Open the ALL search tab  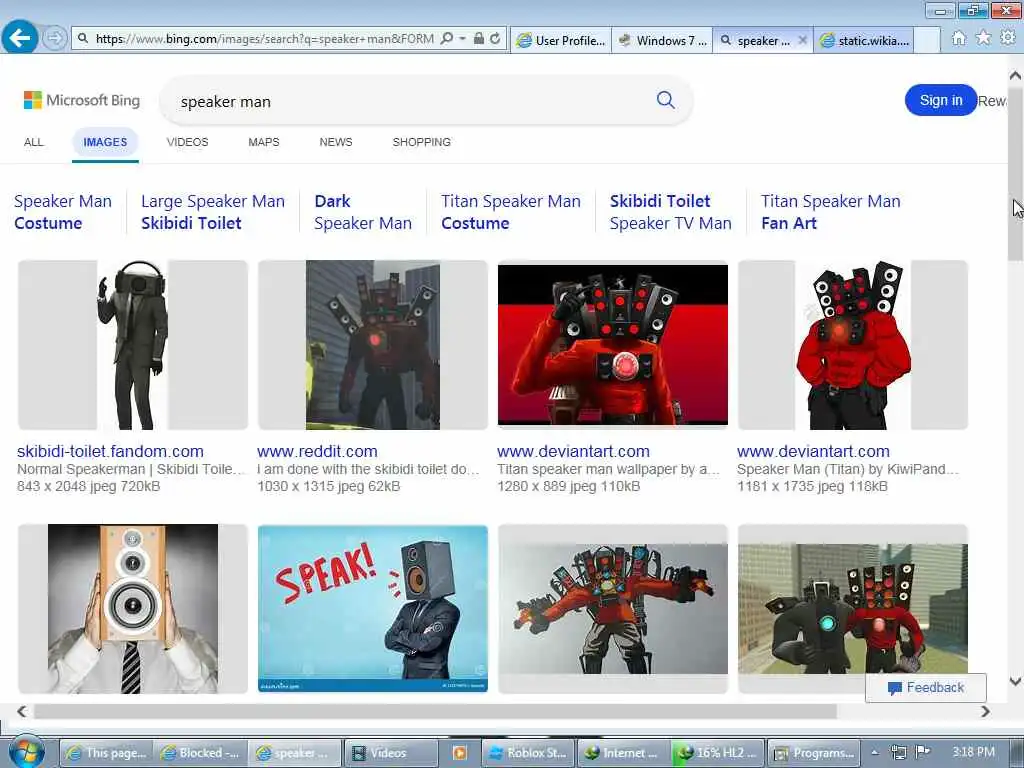(34, 142)
